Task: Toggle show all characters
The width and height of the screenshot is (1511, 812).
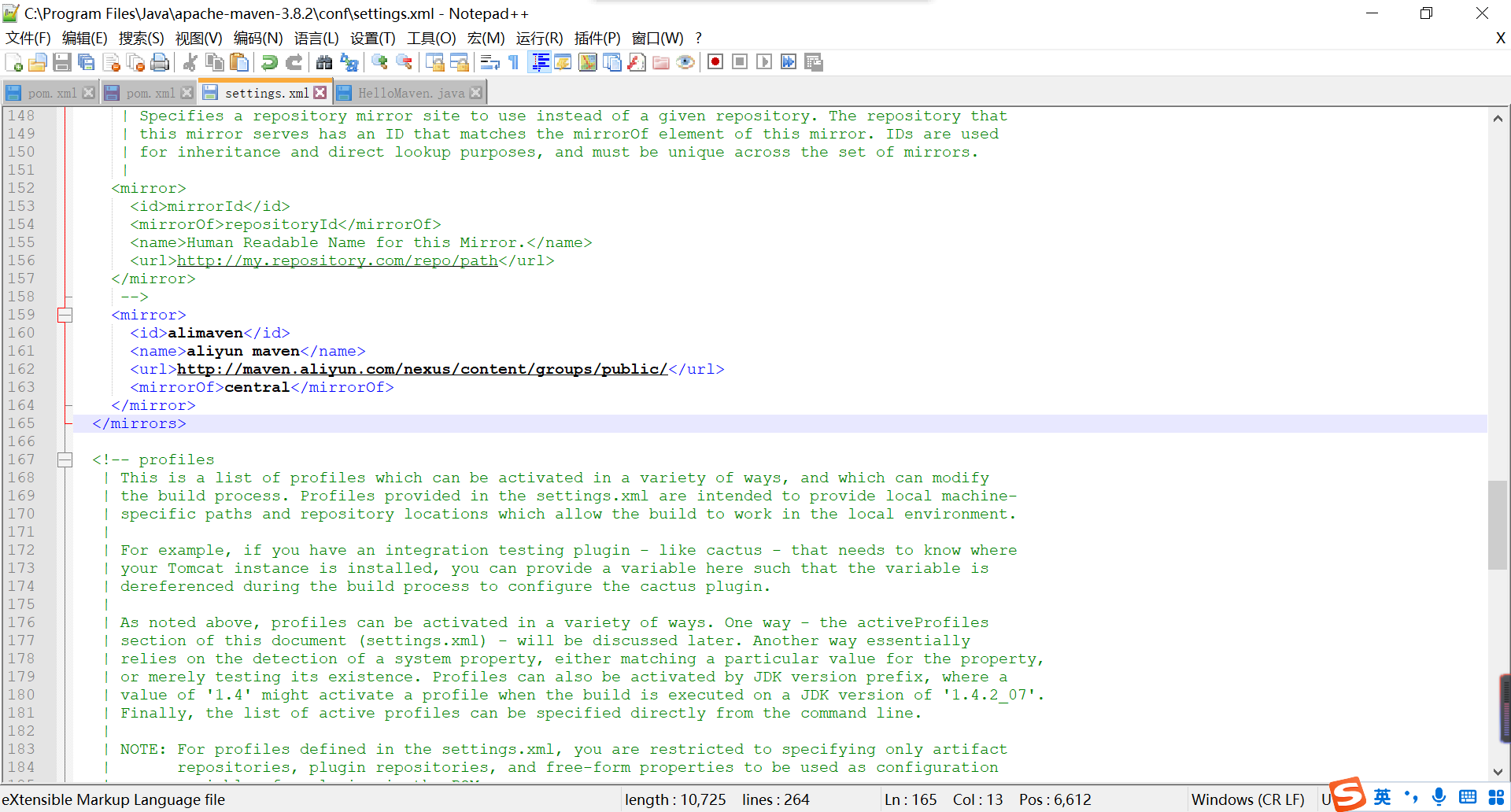Action: click(512, 62)
